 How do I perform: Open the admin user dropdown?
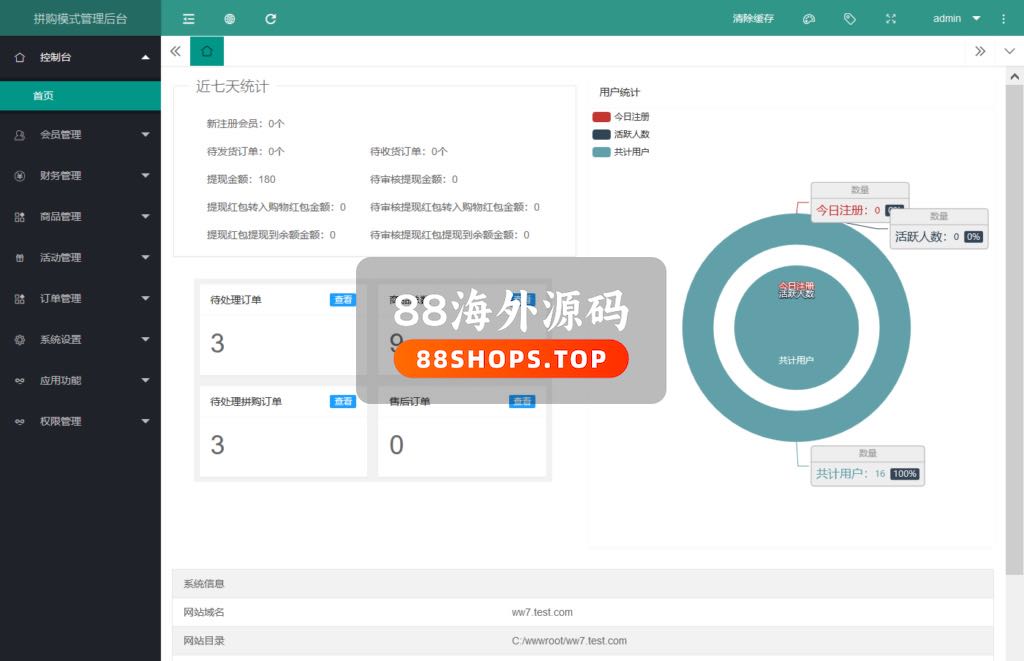[x=955, y=19]
